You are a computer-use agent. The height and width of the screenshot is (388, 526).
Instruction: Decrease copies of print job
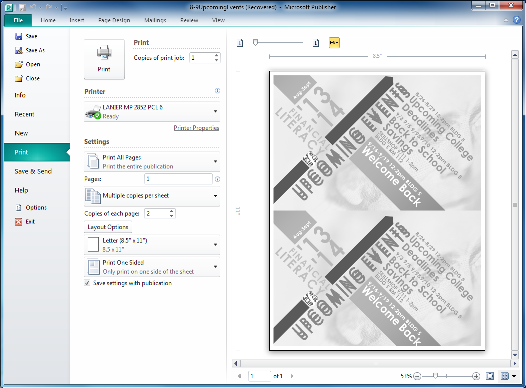coord(217,60)
